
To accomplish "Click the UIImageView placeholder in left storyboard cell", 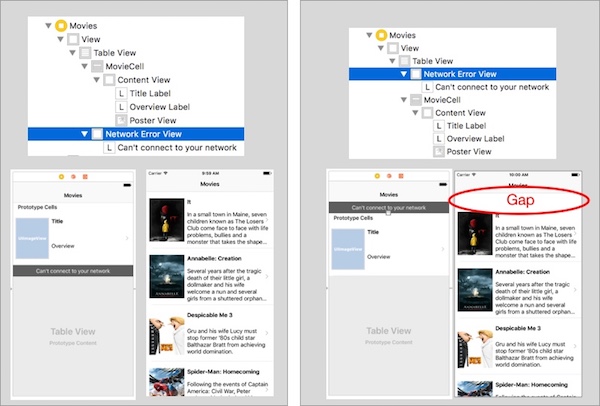I will (32, 238).
